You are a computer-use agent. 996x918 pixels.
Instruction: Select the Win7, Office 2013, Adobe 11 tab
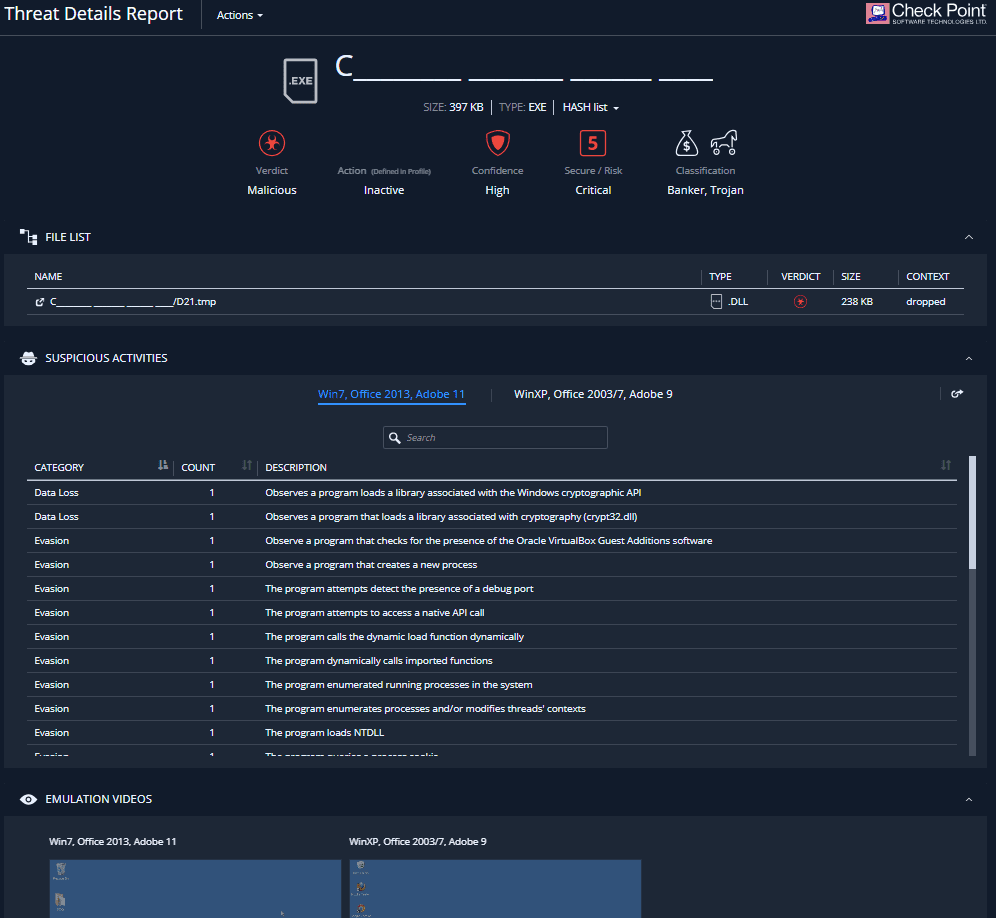coord(391,394)
